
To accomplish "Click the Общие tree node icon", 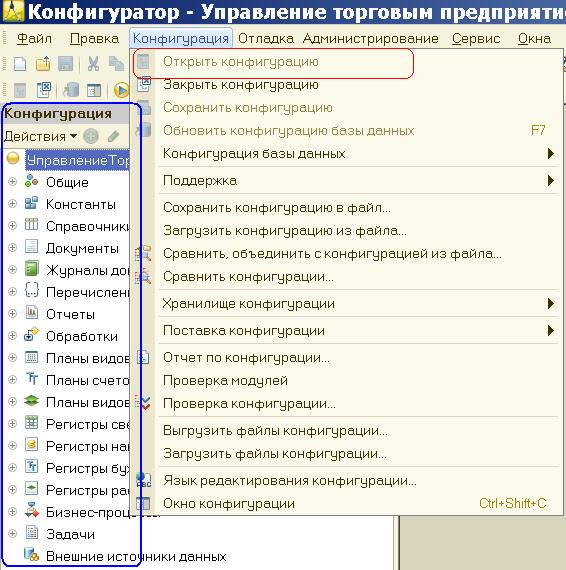I will [31, 181].
